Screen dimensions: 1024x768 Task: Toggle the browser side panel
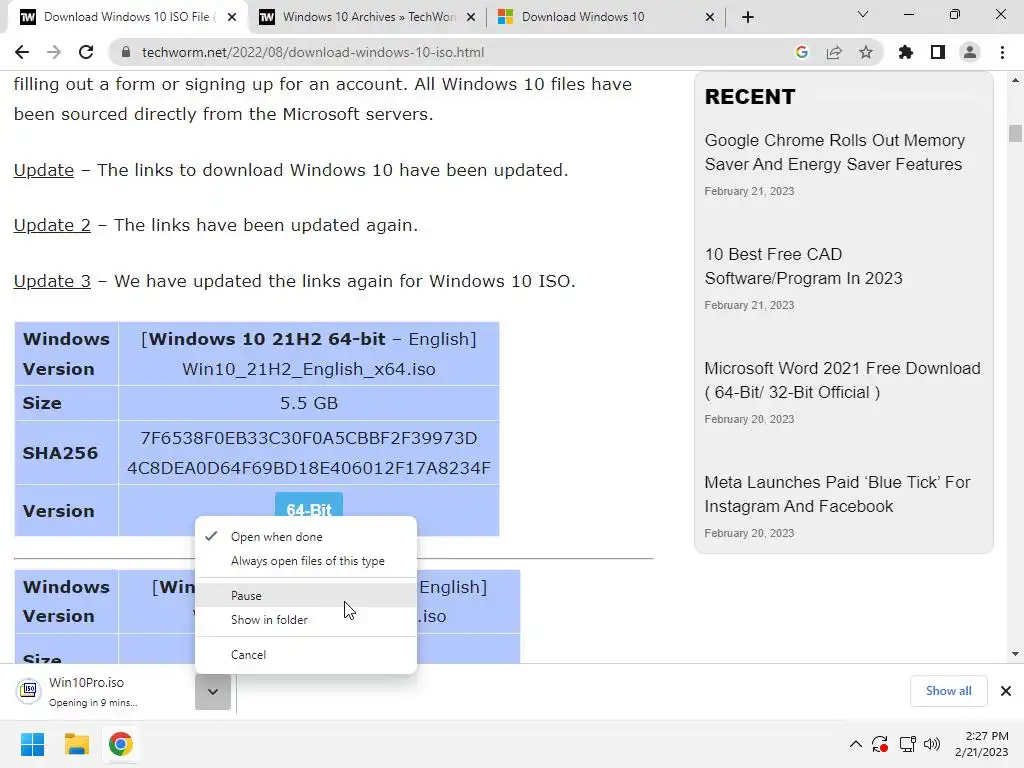[937, 52]
